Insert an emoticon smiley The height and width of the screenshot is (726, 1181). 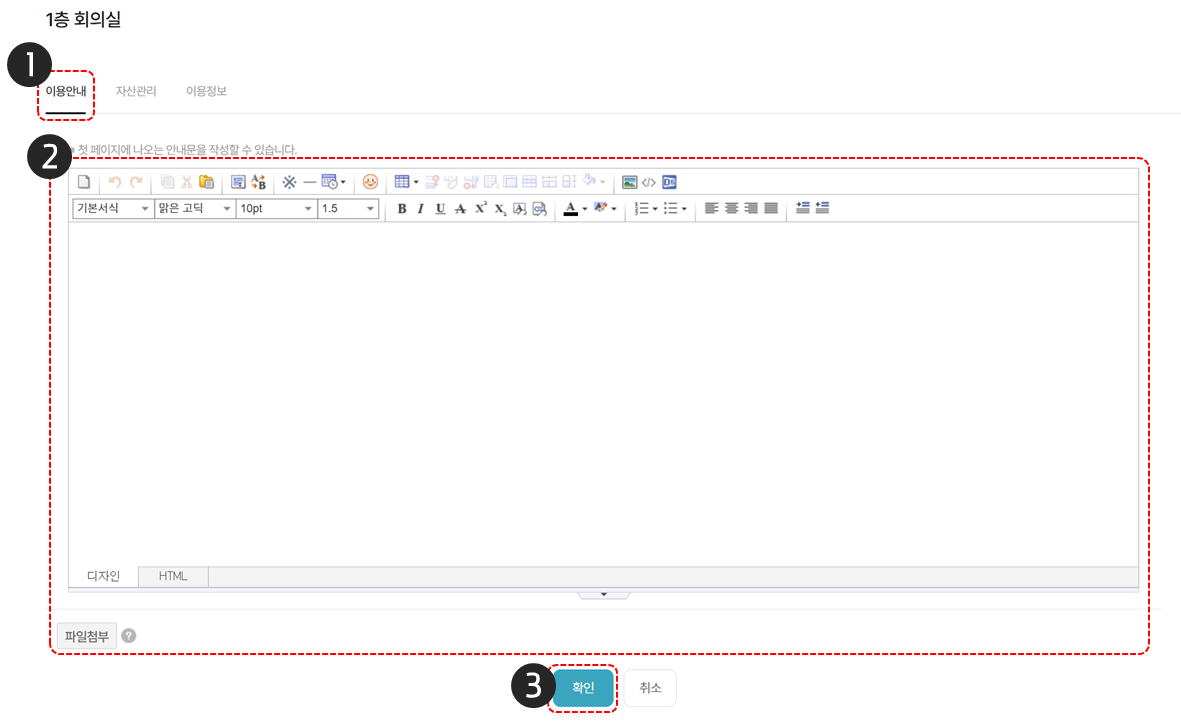[x=371, y=182]
